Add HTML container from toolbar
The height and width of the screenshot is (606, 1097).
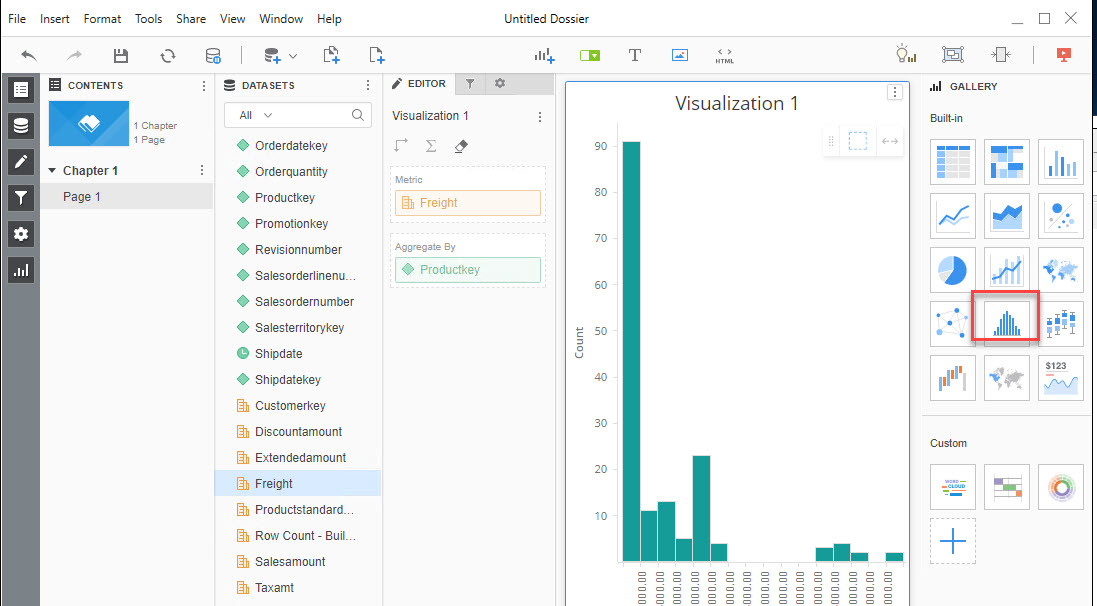click(x=724, y=56)
